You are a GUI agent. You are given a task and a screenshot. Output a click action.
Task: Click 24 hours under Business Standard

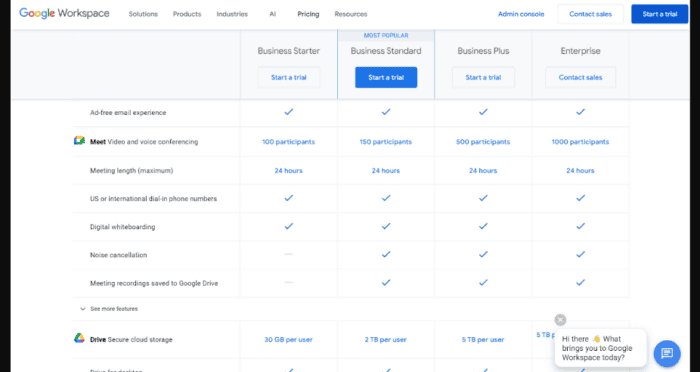point(386,171)
